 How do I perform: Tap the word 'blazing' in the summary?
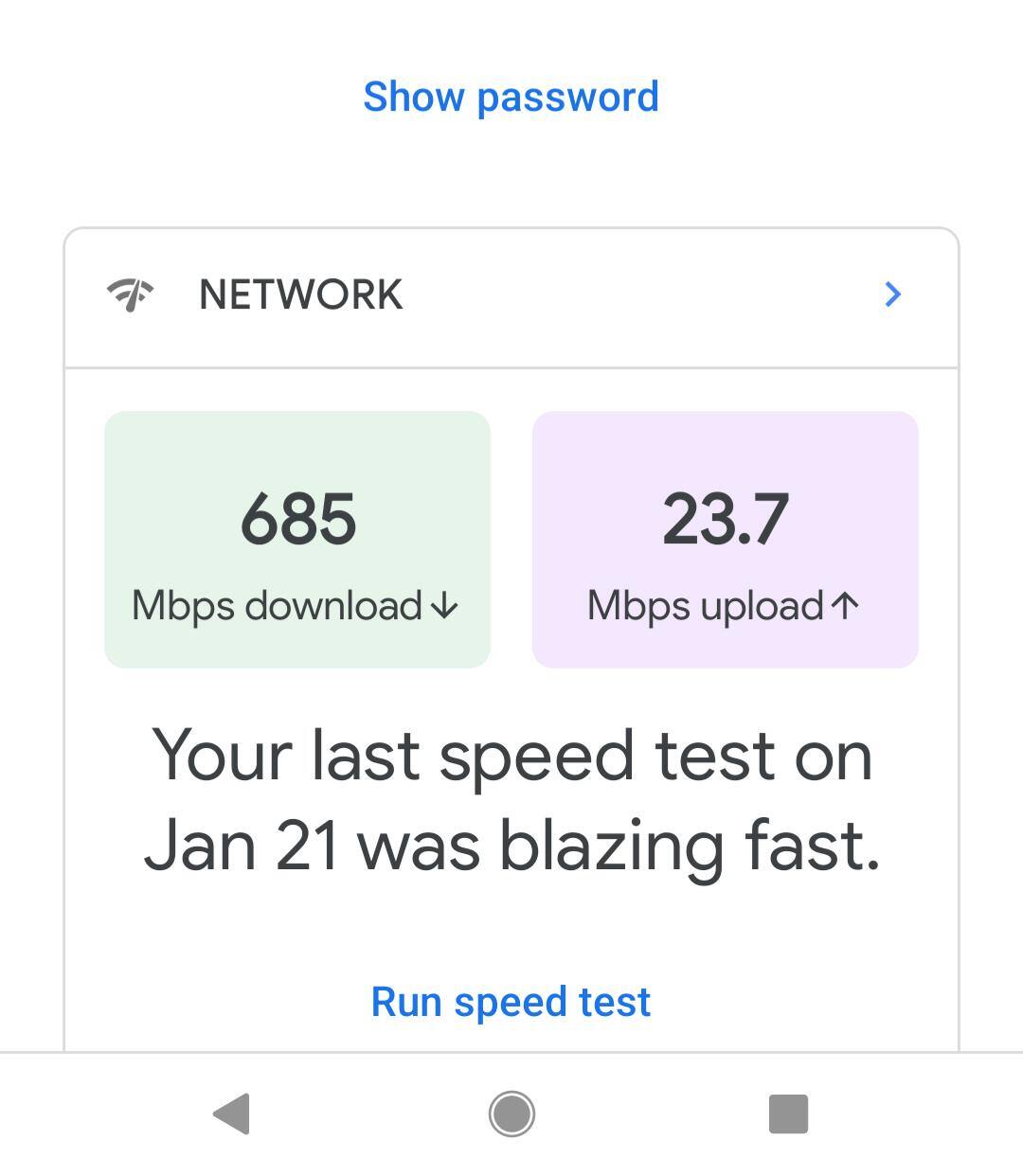[x=611, y=846]
